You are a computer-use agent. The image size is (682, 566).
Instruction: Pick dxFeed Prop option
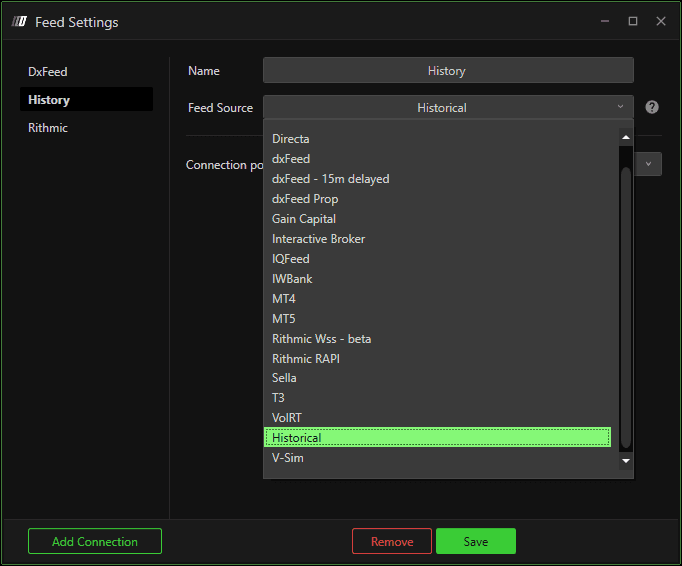437,199
